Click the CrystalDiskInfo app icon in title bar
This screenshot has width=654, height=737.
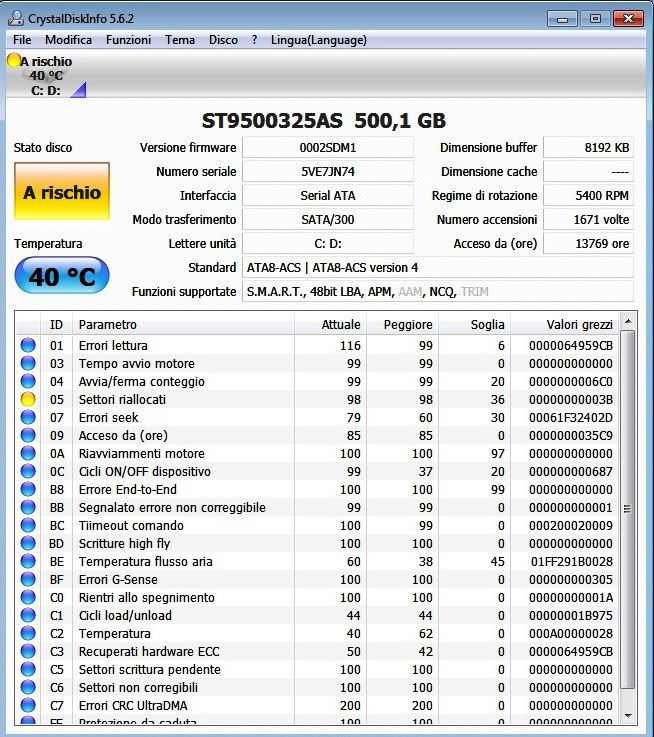point(15,18)
